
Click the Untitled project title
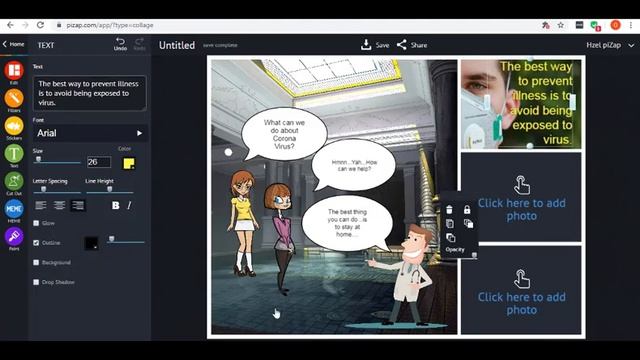(177, 45)
